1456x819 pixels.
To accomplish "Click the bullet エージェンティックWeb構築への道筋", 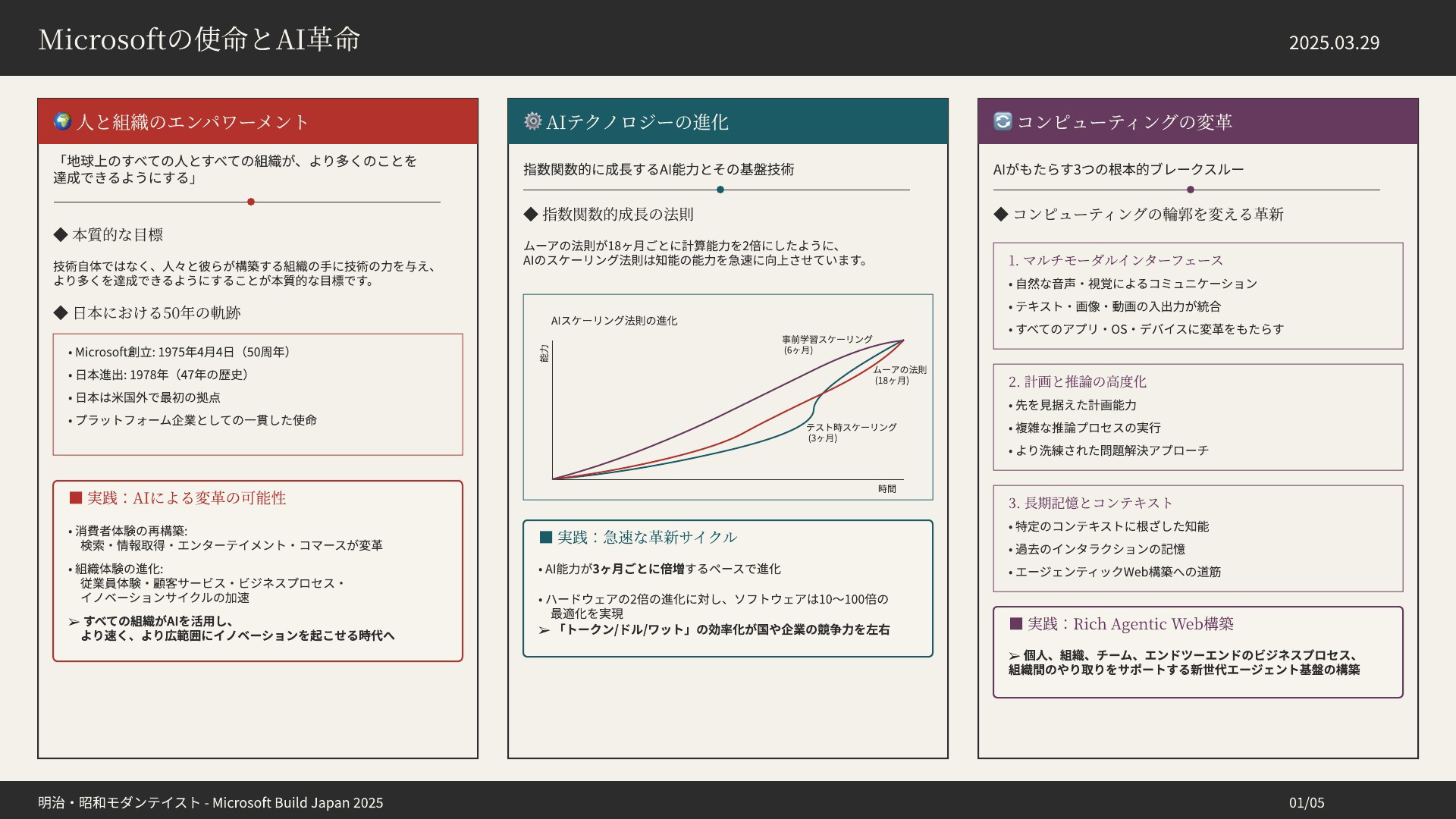I will 1115,572.
